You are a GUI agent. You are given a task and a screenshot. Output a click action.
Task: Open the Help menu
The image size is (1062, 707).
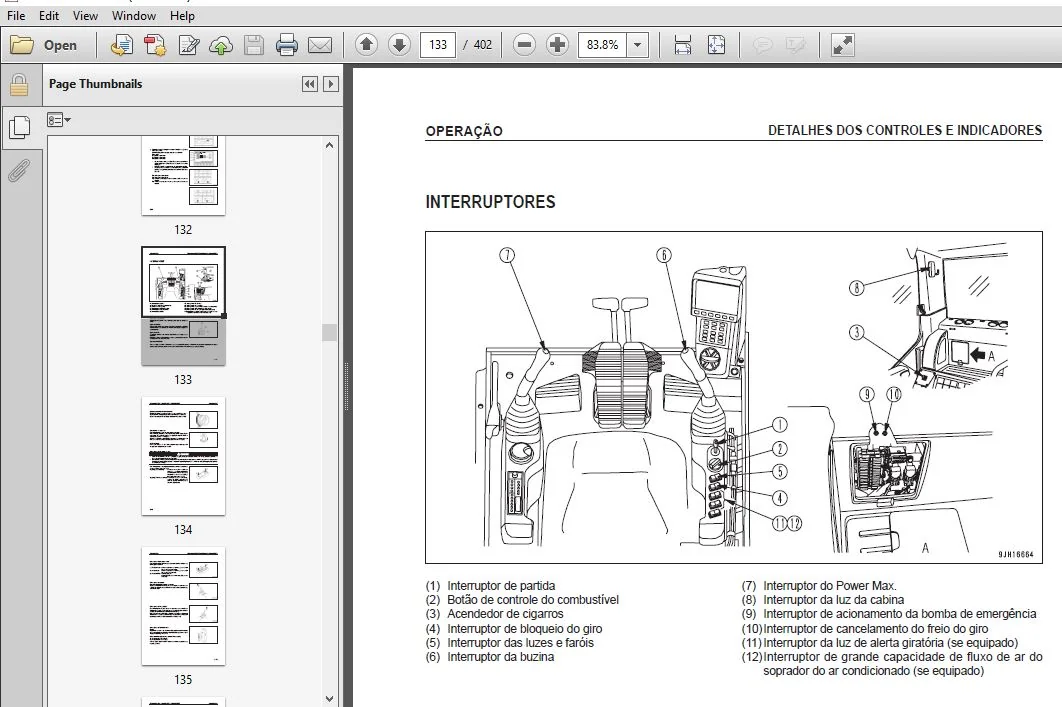(182, 16)
